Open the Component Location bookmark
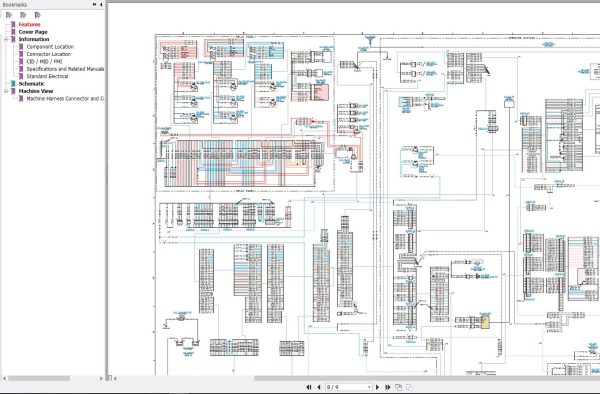 coord(50,47)
